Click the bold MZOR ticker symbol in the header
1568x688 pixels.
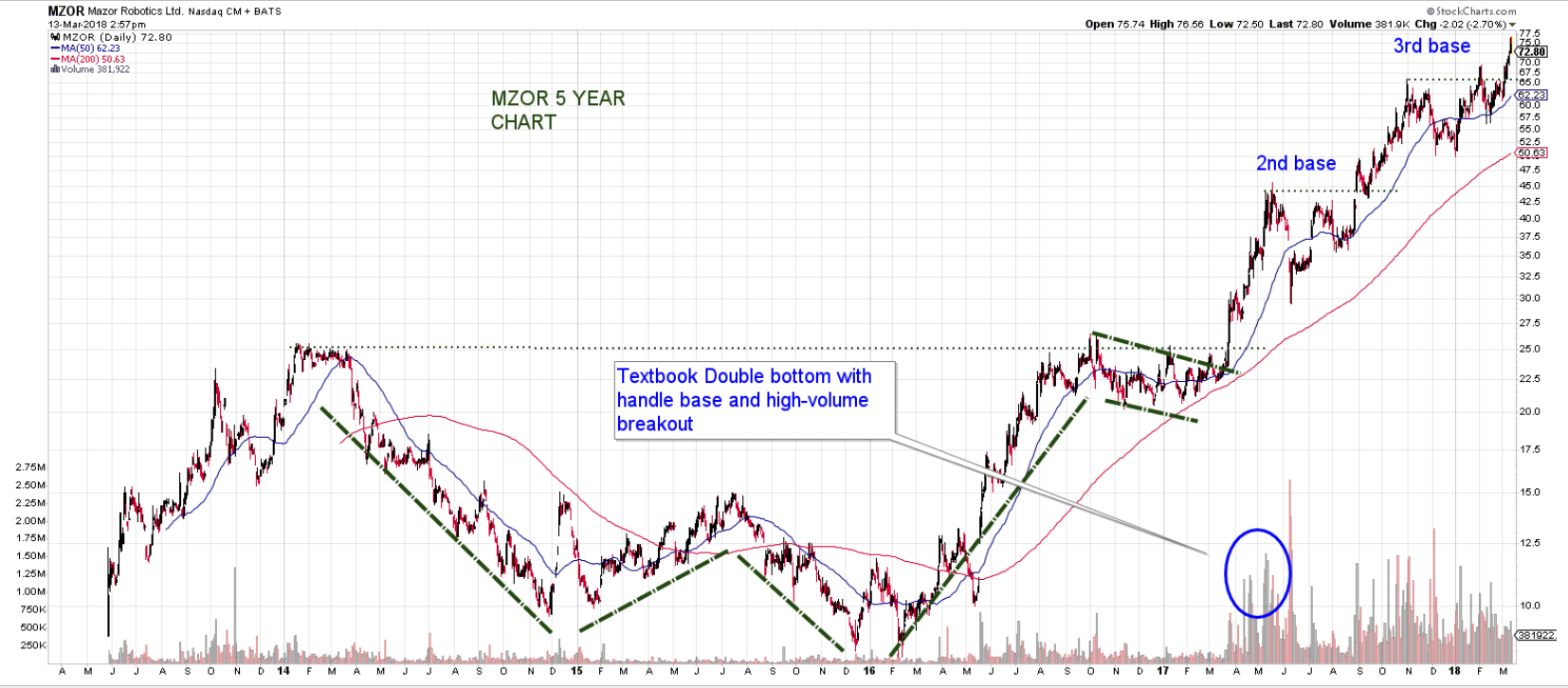coord(66,11)
